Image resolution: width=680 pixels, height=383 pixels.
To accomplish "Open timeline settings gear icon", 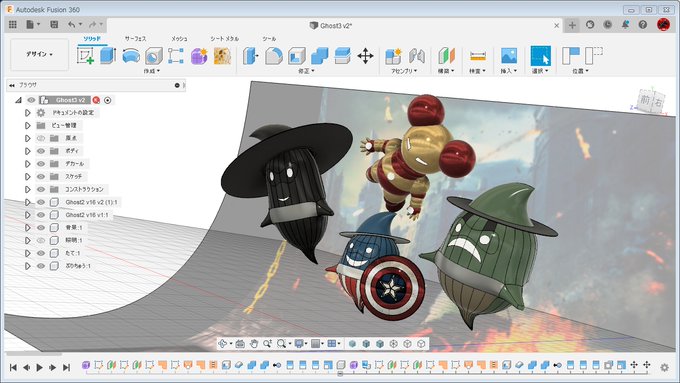I will pyautogui.click(x=664, y=367).
